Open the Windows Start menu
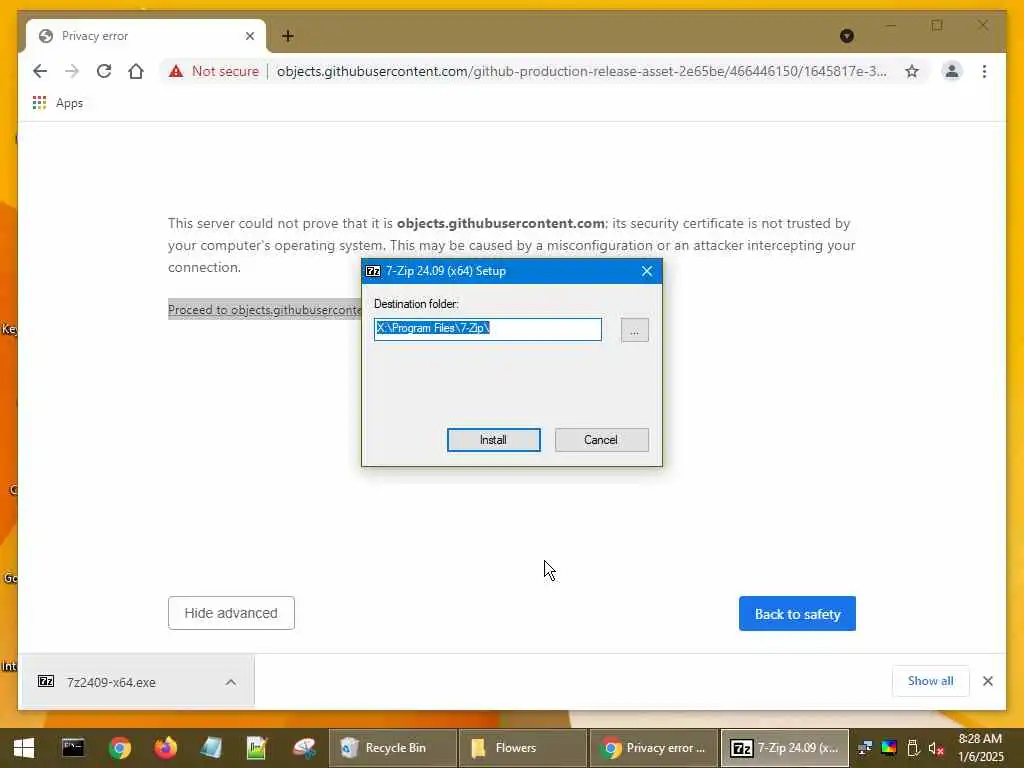The height and width of the screenshot is (768, 1024). tap(24, 748)
